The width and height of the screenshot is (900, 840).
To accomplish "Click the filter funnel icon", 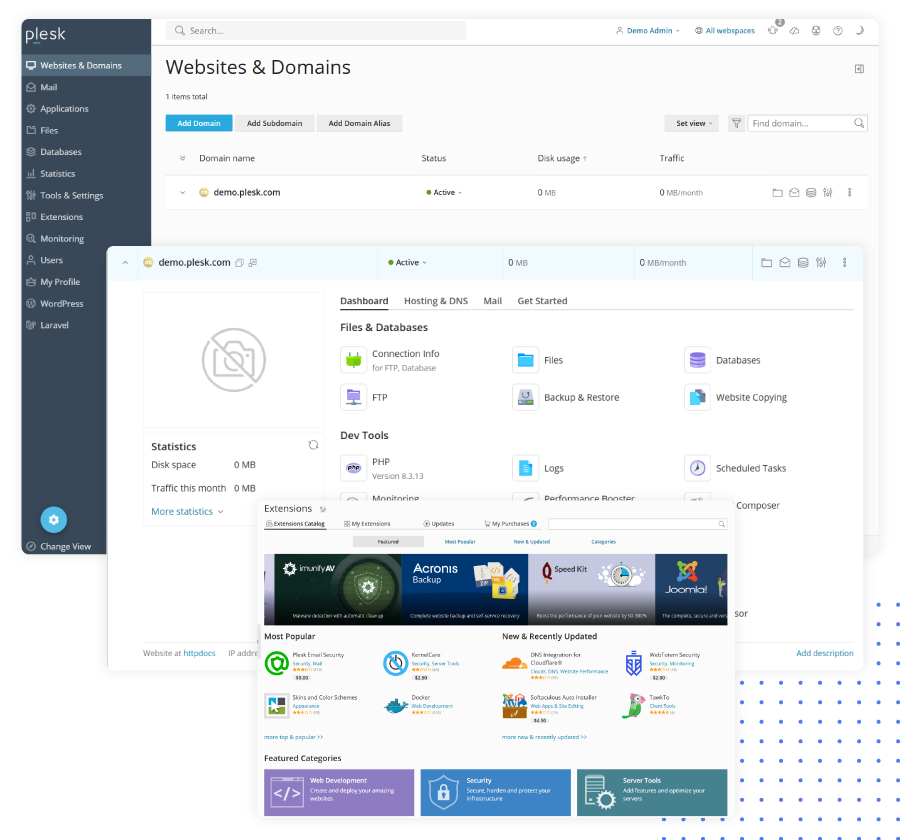I will pos(736,123).
